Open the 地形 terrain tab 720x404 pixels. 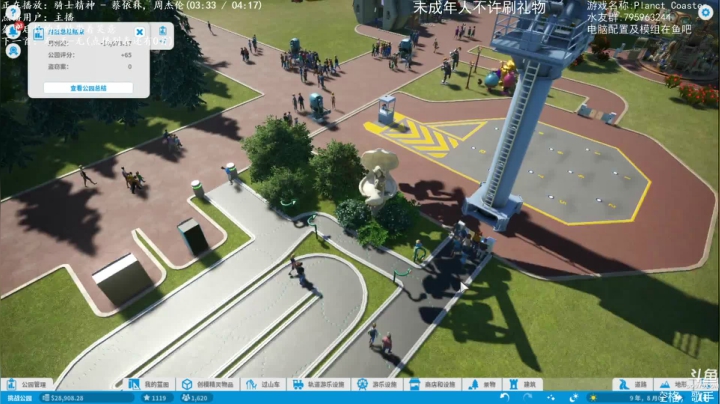tap(675, 384)
